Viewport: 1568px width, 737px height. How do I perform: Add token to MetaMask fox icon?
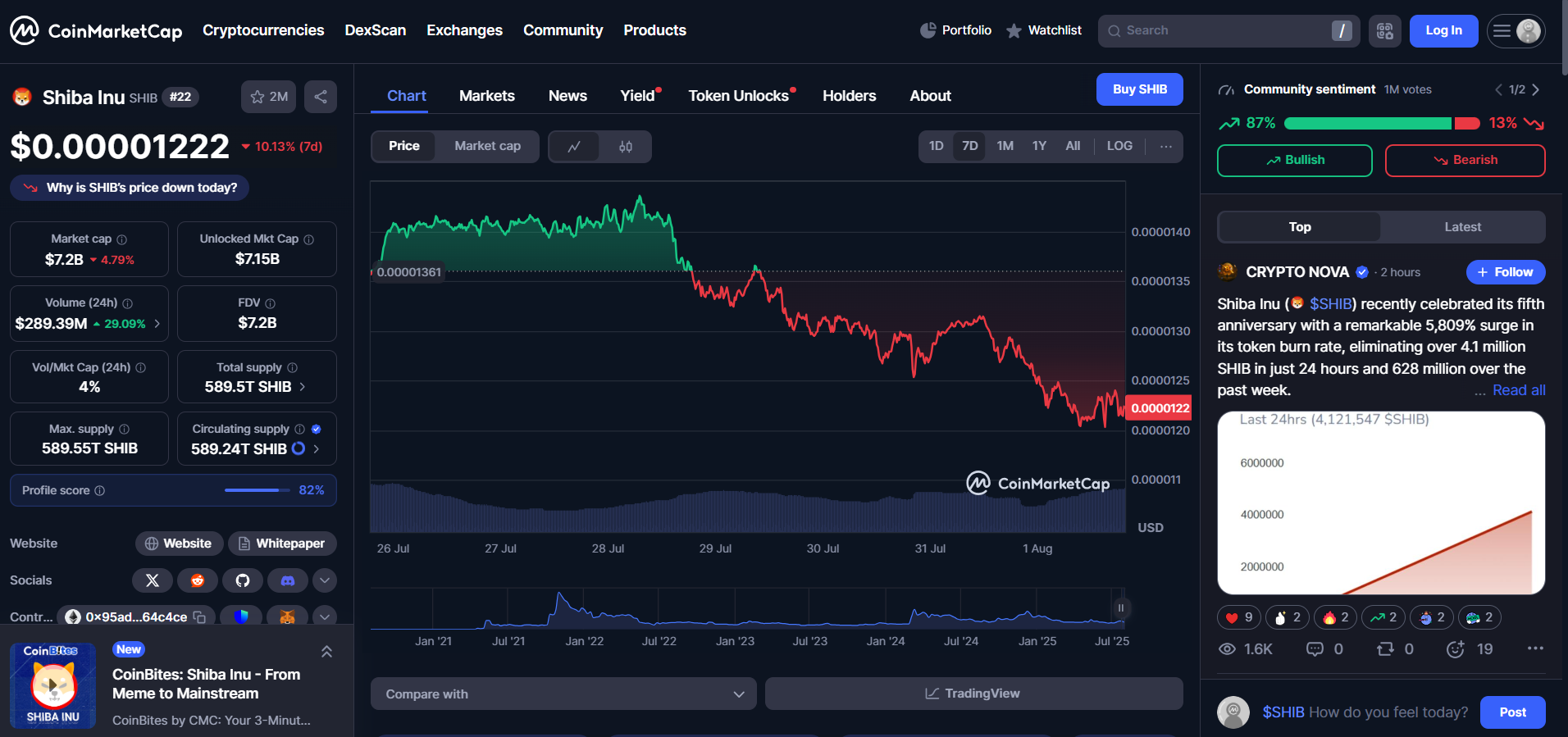pyautogui.click(x=288, y=616)
